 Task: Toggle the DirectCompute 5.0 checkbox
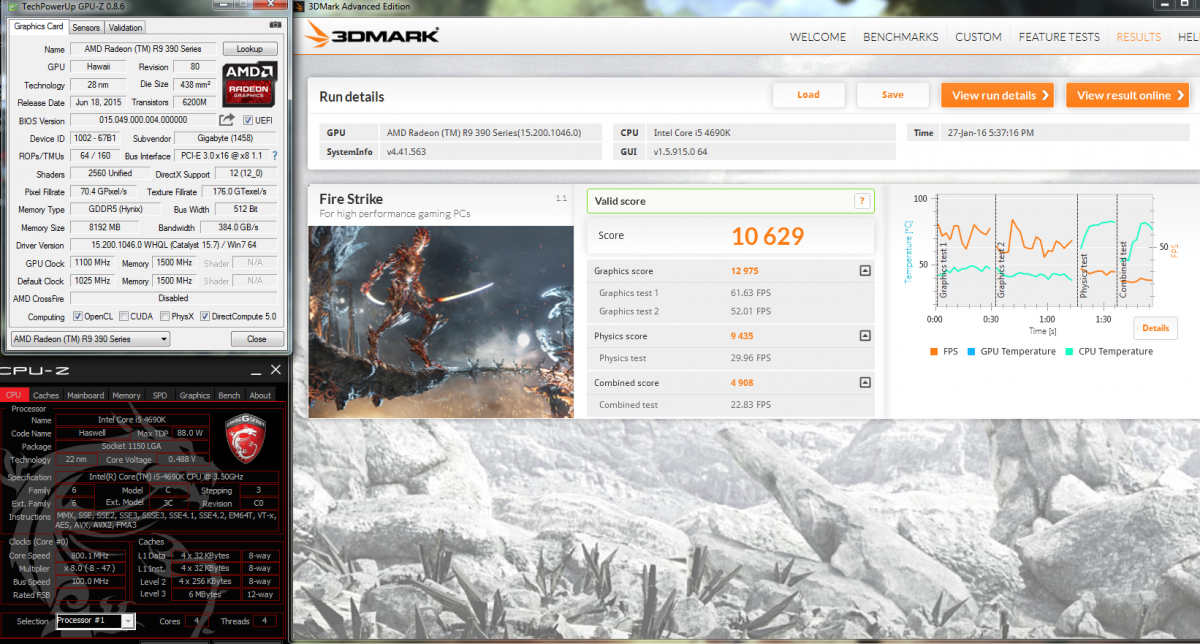[x=205, y=316]
